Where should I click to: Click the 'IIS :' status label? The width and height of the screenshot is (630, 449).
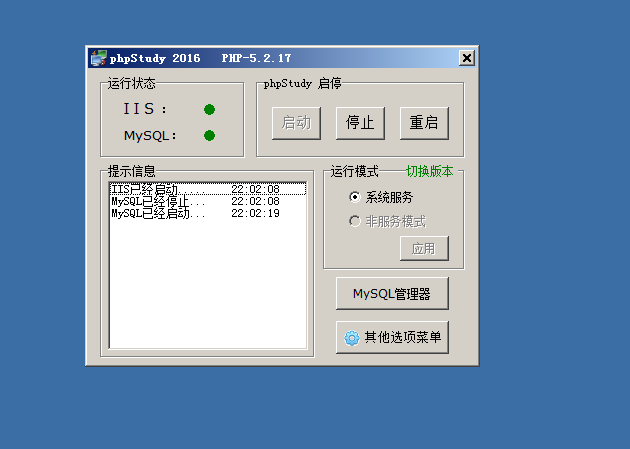(x=145, y=109)
